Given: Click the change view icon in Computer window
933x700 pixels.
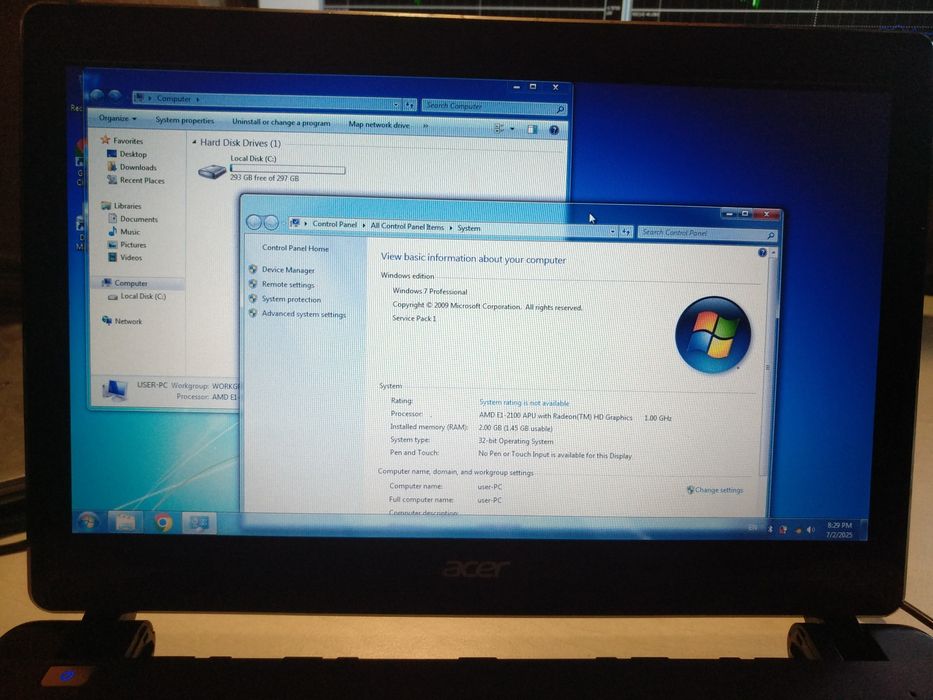Looking at the screenshot, I should coord(499,129).
